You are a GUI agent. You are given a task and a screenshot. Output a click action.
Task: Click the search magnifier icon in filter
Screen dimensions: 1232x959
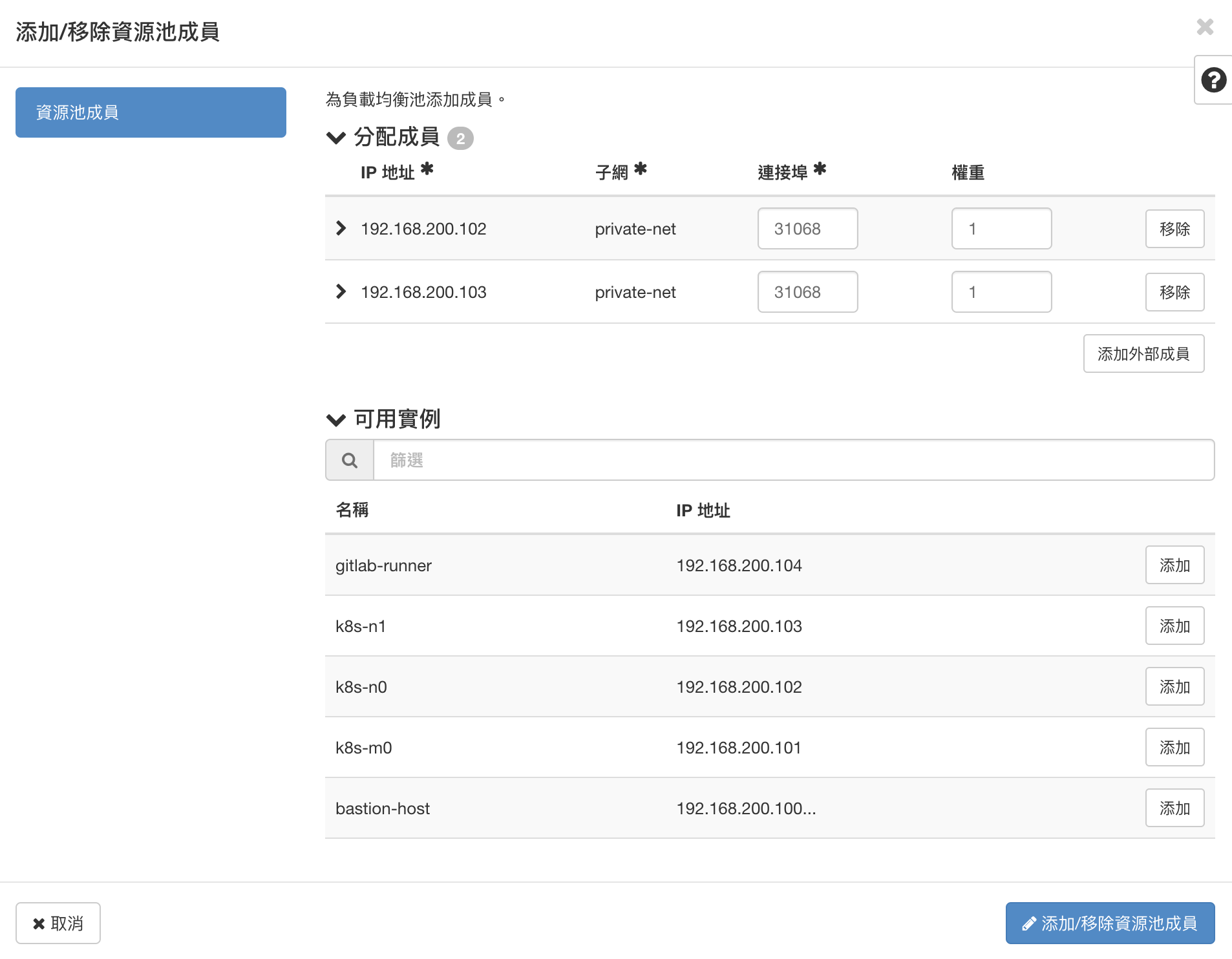pyautogui.click(x=350, y=460)
